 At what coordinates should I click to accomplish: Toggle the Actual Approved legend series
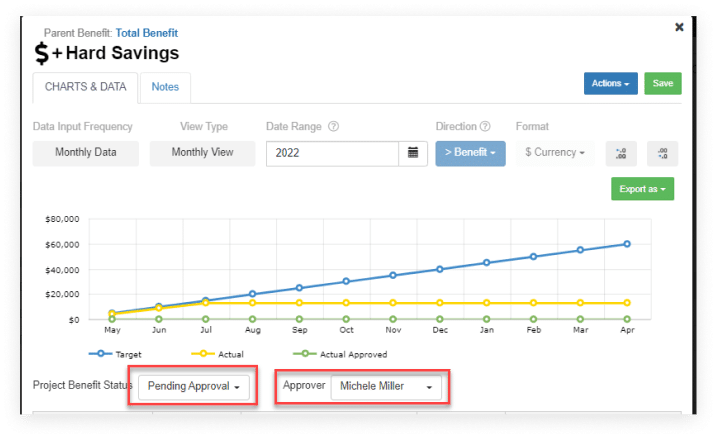tap(336, 353)
